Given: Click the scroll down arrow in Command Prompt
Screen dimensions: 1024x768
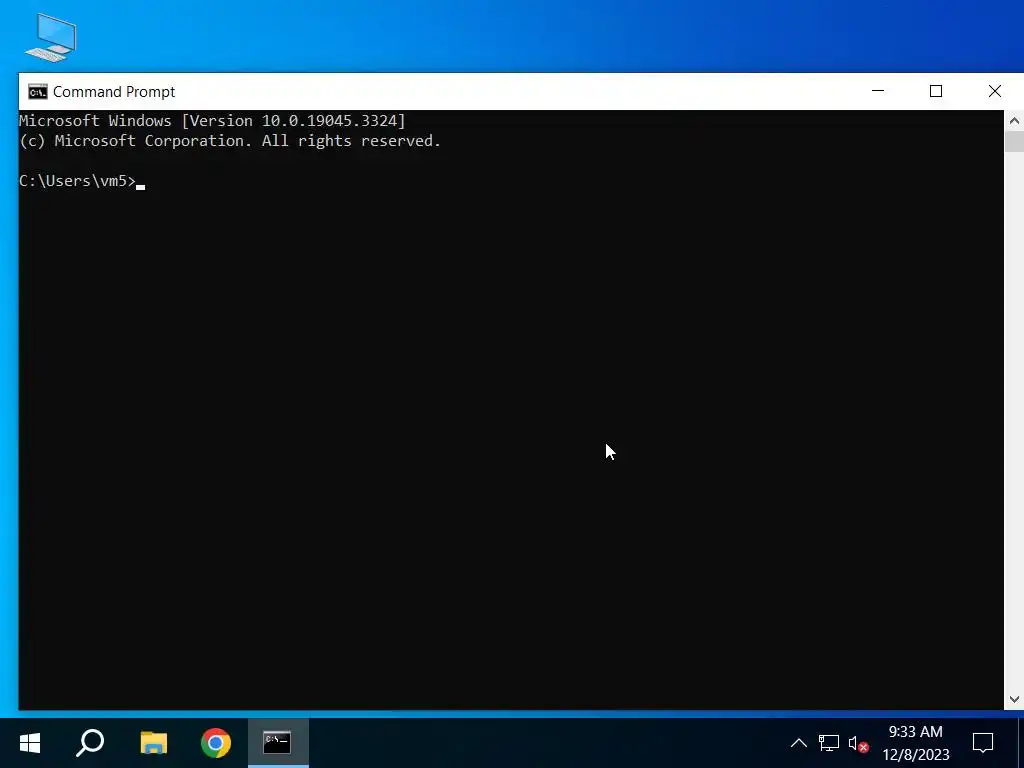Looking at the screenshot, I should (1014, 699).
